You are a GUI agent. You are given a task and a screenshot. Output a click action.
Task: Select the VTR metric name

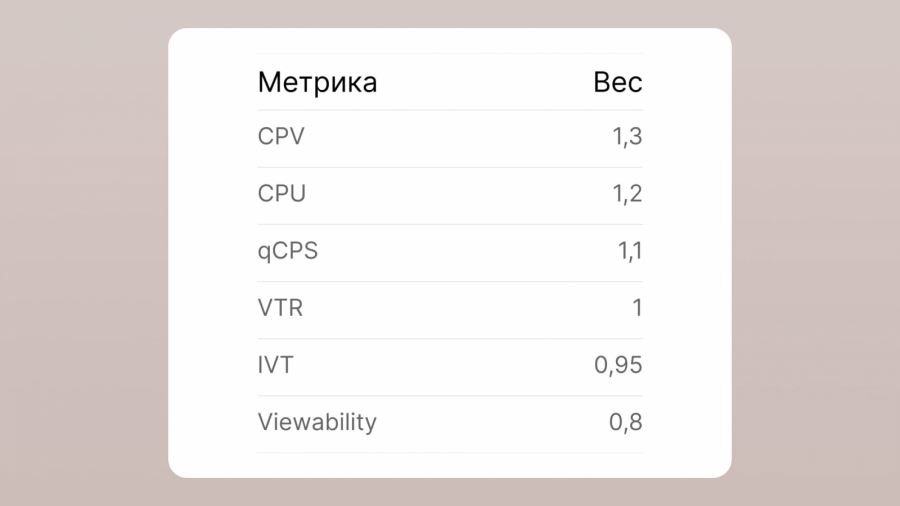280,308
